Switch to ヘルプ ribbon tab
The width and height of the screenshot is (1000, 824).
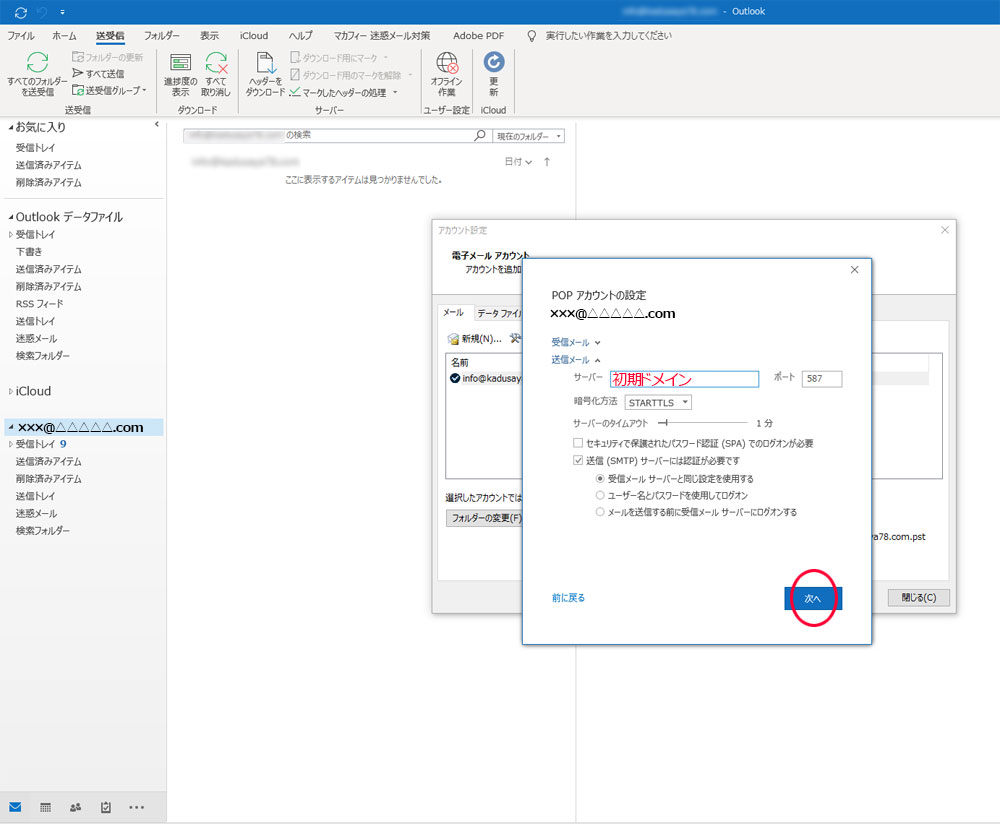click(300, 36)
